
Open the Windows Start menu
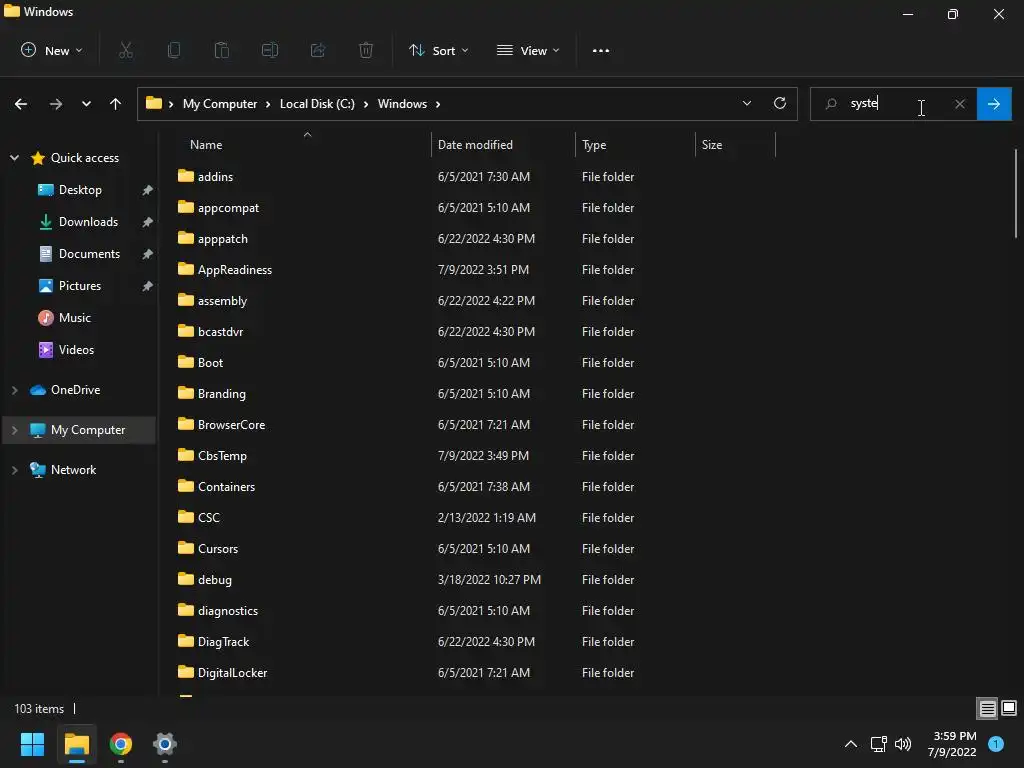32,744
